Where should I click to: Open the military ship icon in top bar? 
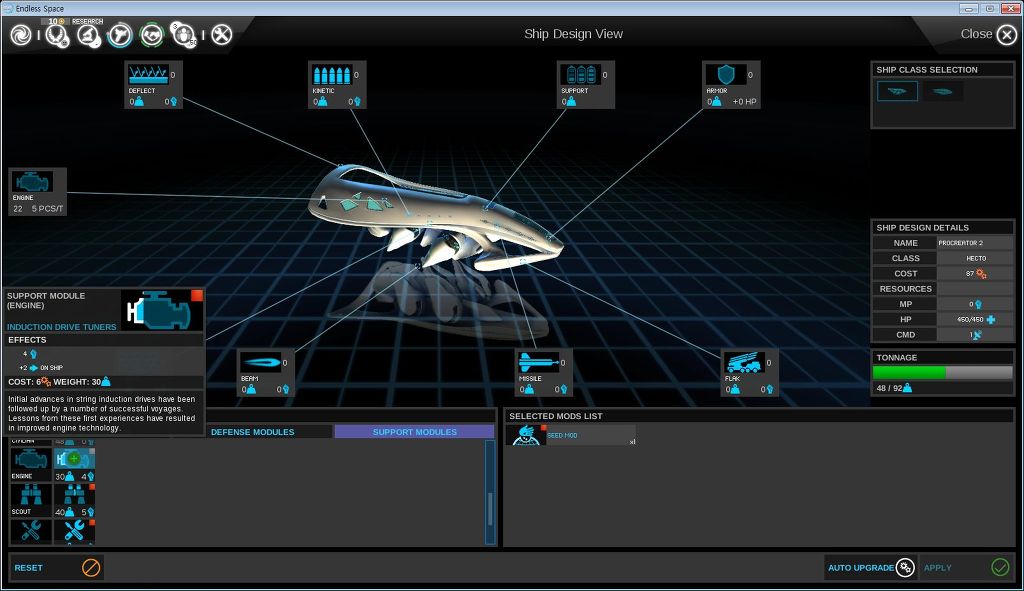pos(120,35)
